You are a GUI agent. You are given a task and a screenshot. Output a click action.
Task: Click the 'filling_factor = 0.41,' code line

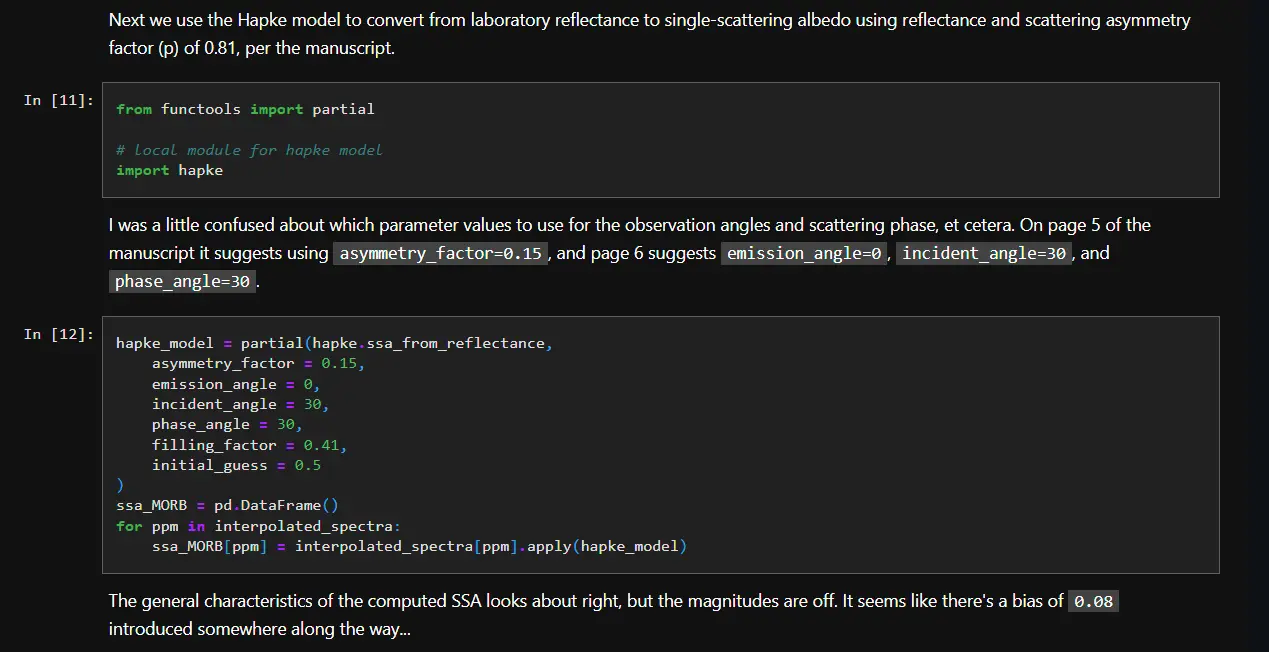pyautogui.click(x=249, y=445)
